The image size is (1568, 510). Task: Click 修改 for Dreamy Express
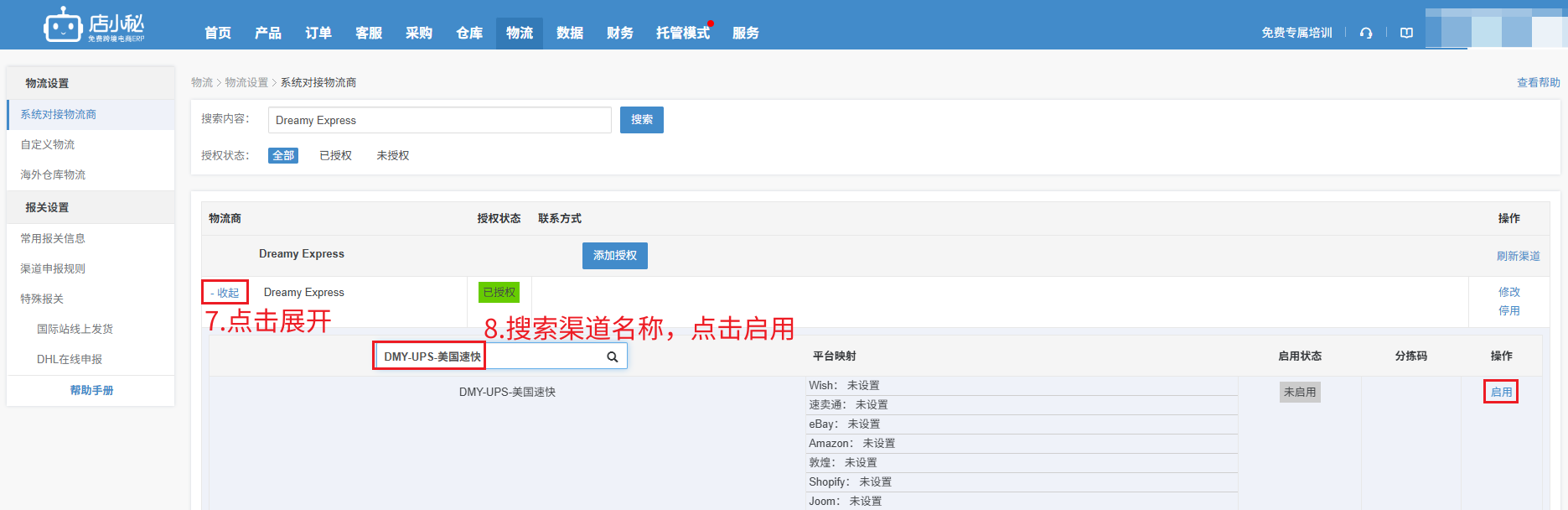tap(1509, 292)
